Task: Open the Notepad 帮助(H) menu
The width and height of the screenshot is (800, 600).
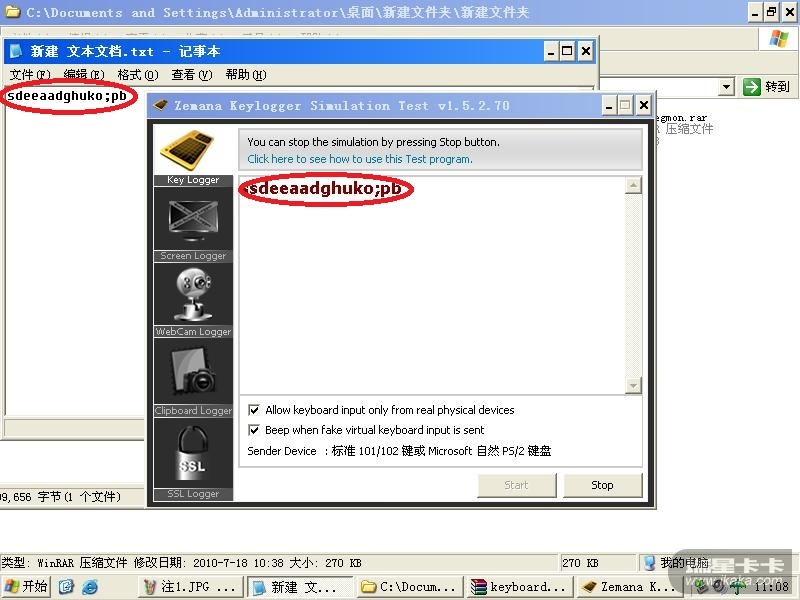Action: click(x=246, y=75)
